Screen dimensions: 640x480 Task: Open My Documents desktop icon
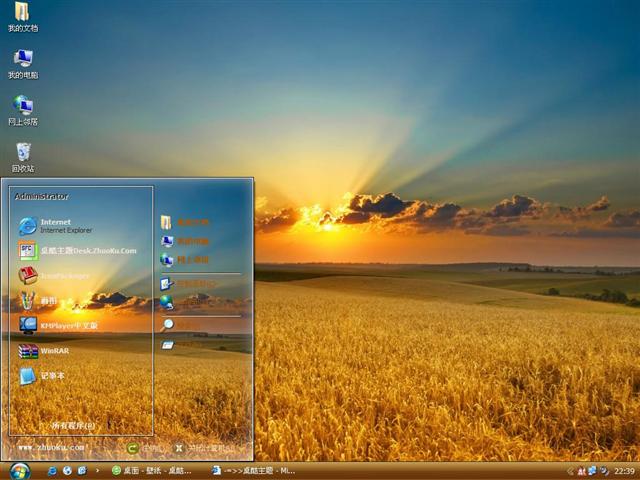[22, 13]
